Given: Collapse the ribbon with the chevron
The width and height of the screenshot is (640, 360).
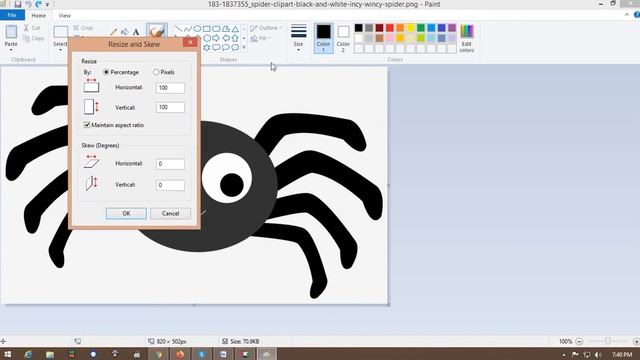Looking at the screenshot, I should (x=627, y=15).
